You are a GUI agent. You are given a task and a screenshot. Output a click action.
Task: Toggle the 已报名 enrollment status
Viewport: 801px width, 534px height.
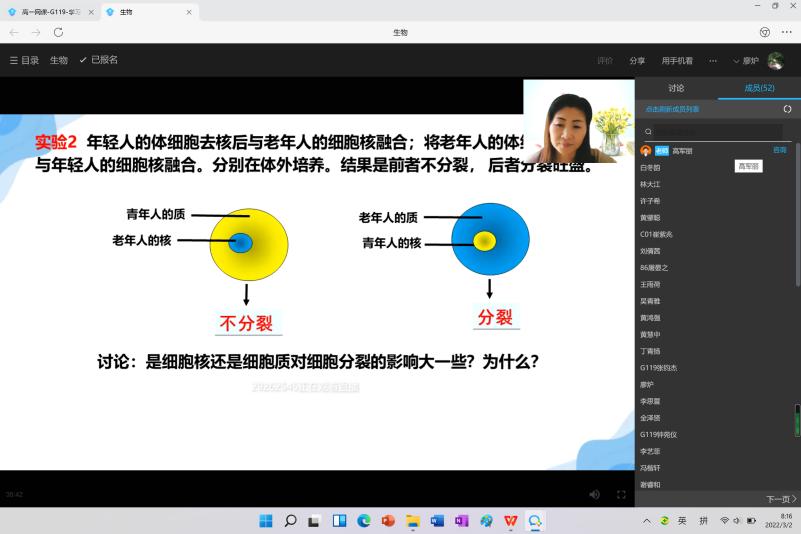click(98, 60)
